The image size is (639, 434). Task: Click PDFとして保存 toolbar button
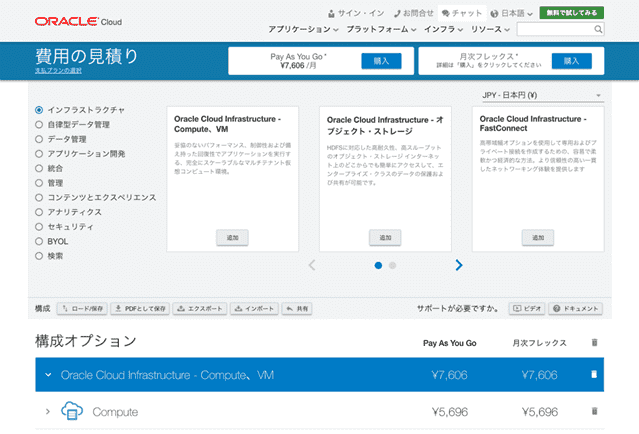141,309
